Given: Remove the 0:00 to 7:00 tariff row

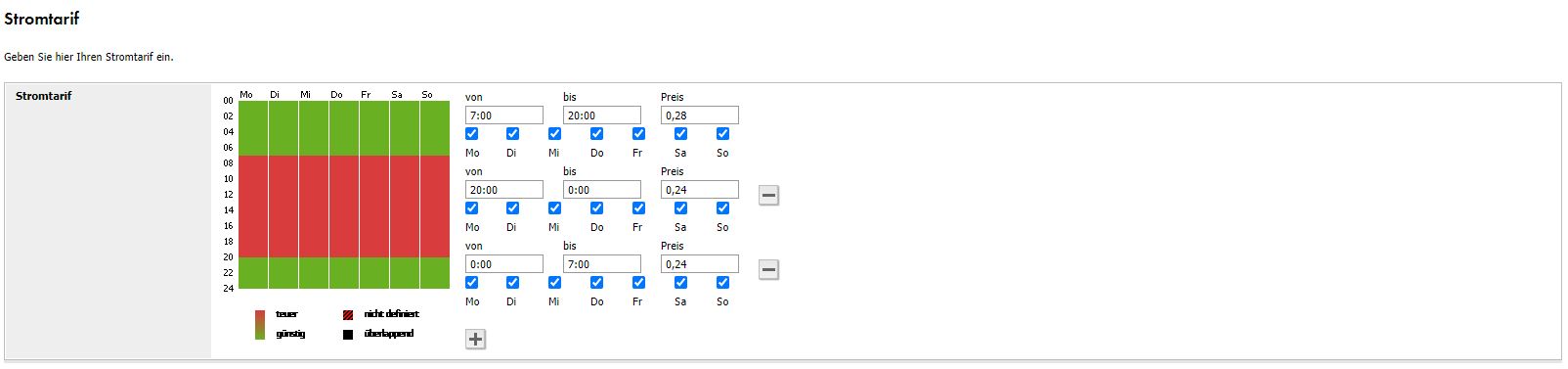Looking at the screenshot, I should [768, 270].
